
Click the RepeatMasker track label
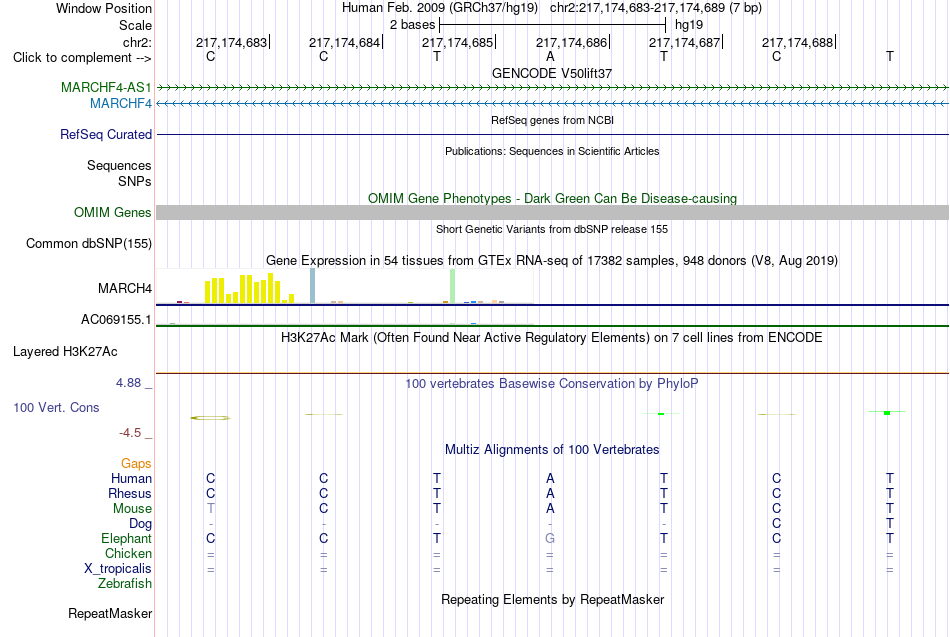[110, 613]
